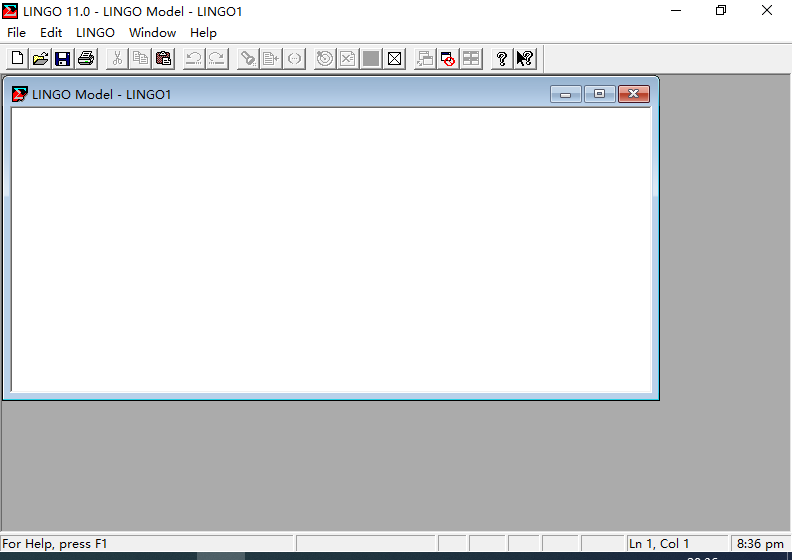
Task: Minimize the LINGO Model - LINGO1 child window
Action: [x=566, y=94]
